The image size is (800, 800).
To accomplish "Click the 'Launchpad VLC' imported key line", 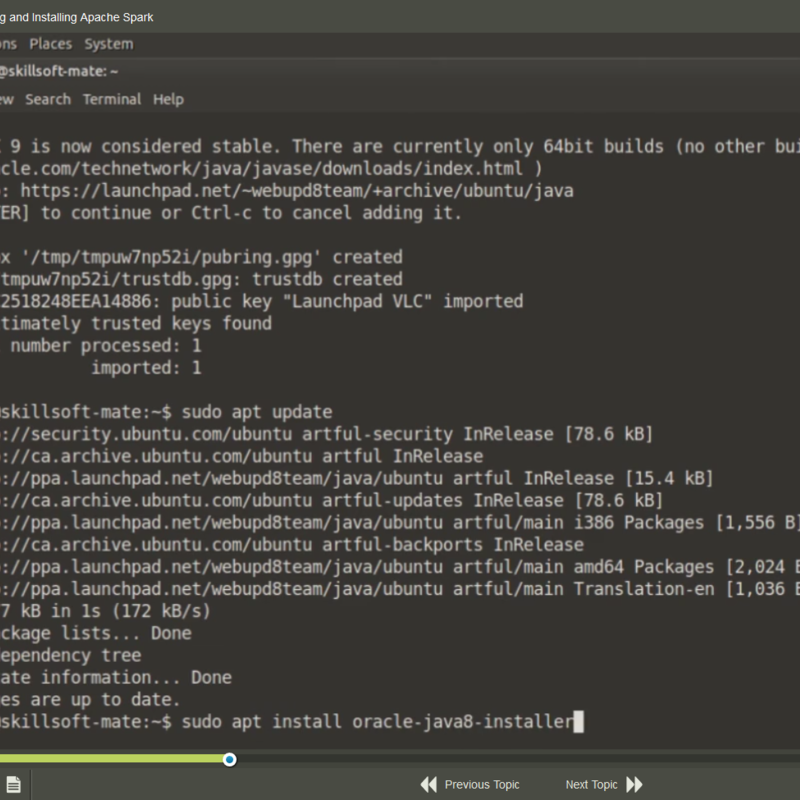I will coord(262,302).
